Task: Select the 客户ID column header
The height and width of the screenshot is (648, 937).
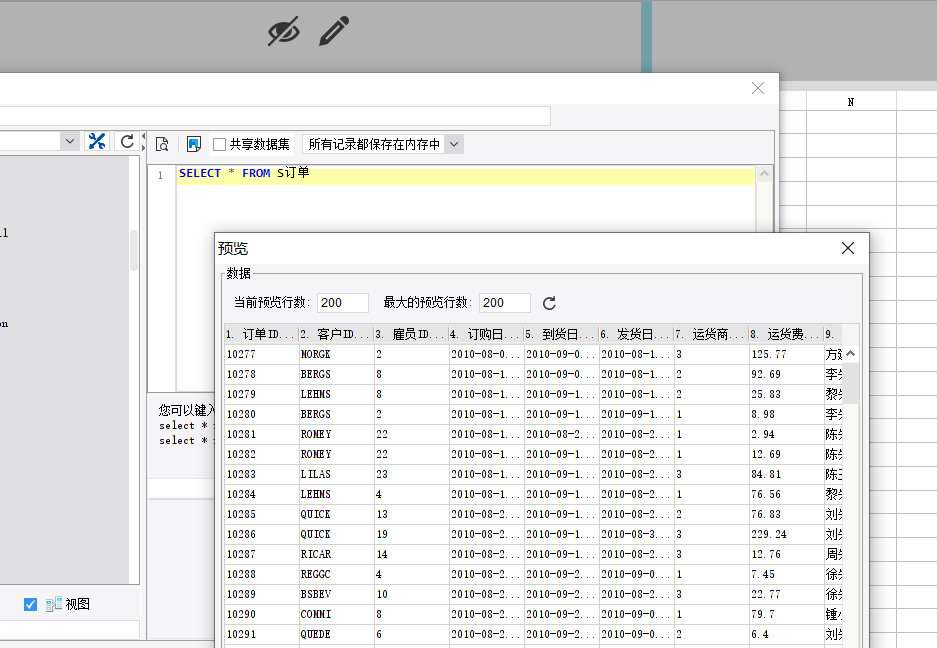Action: coord(336,334)
